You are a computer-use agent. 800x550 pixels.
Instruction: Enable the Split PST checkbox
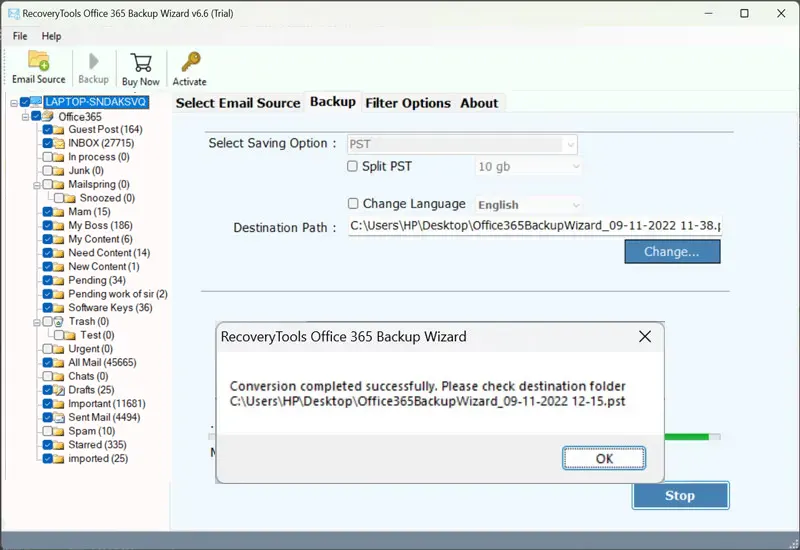point(352,166)
